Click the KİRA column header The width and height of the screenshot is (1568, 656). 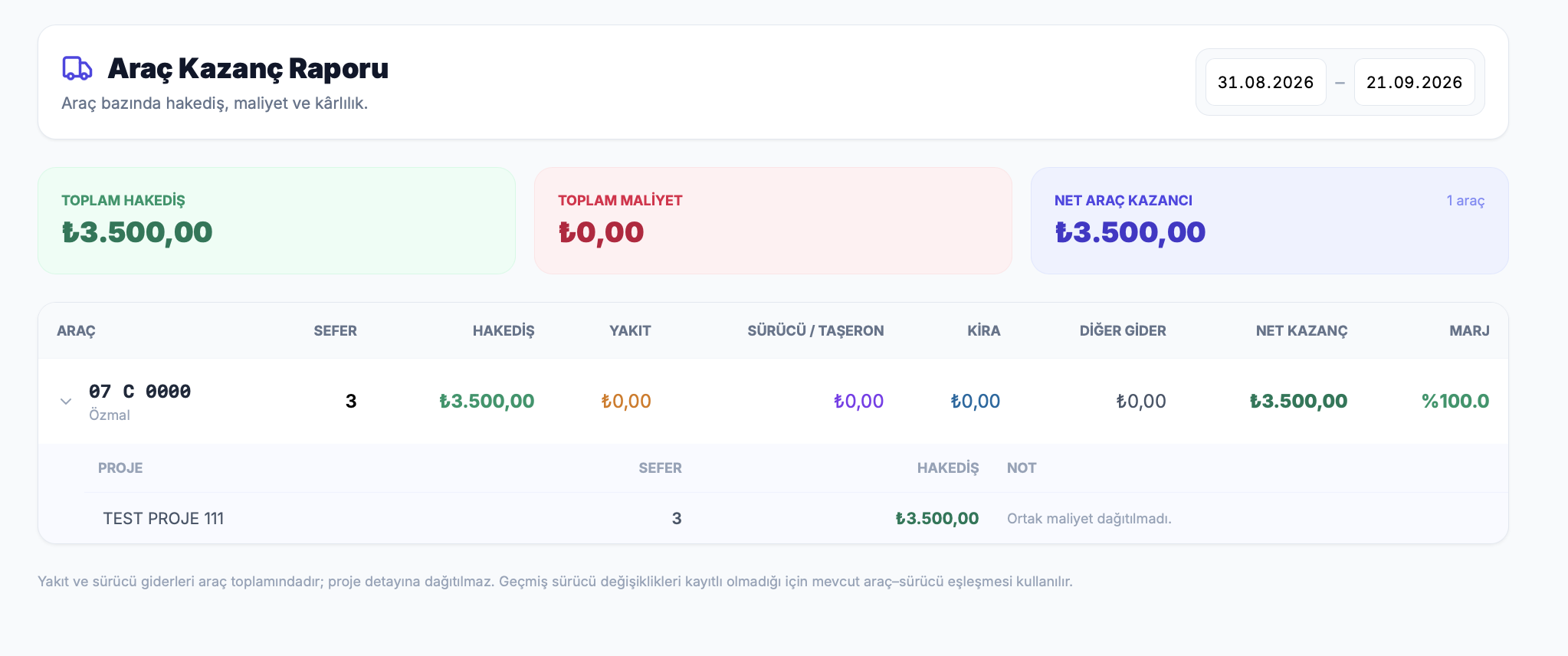[983, 331]
